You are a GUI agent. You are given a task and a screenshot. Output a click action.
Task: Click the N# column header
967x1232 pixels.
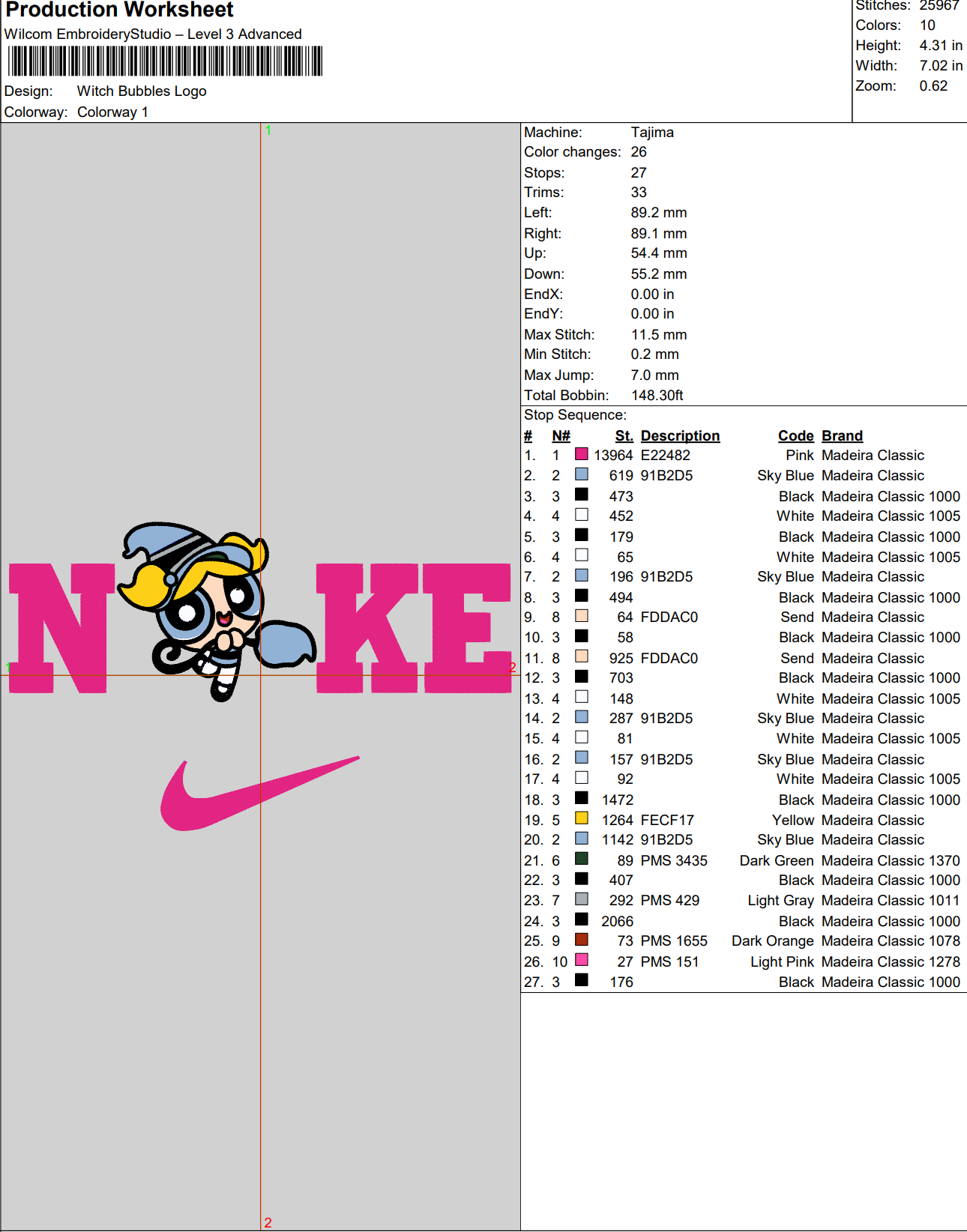pyautogui.click(x=561, y=436)
